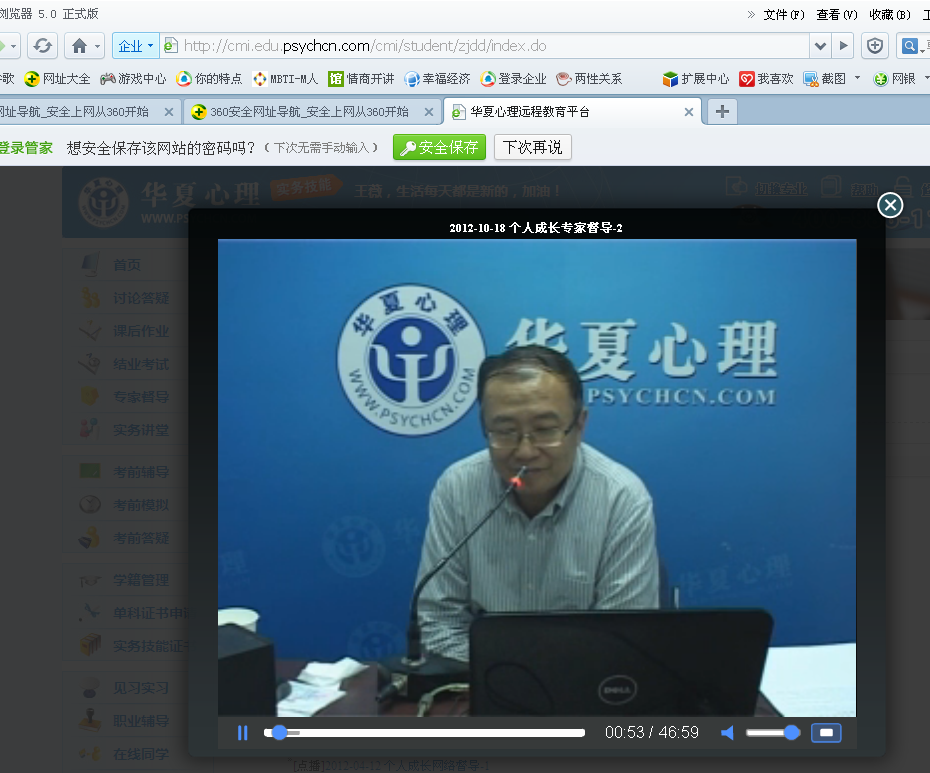Pause the video playback
Viewport: 930px width, 773px height.
[243, 733]
